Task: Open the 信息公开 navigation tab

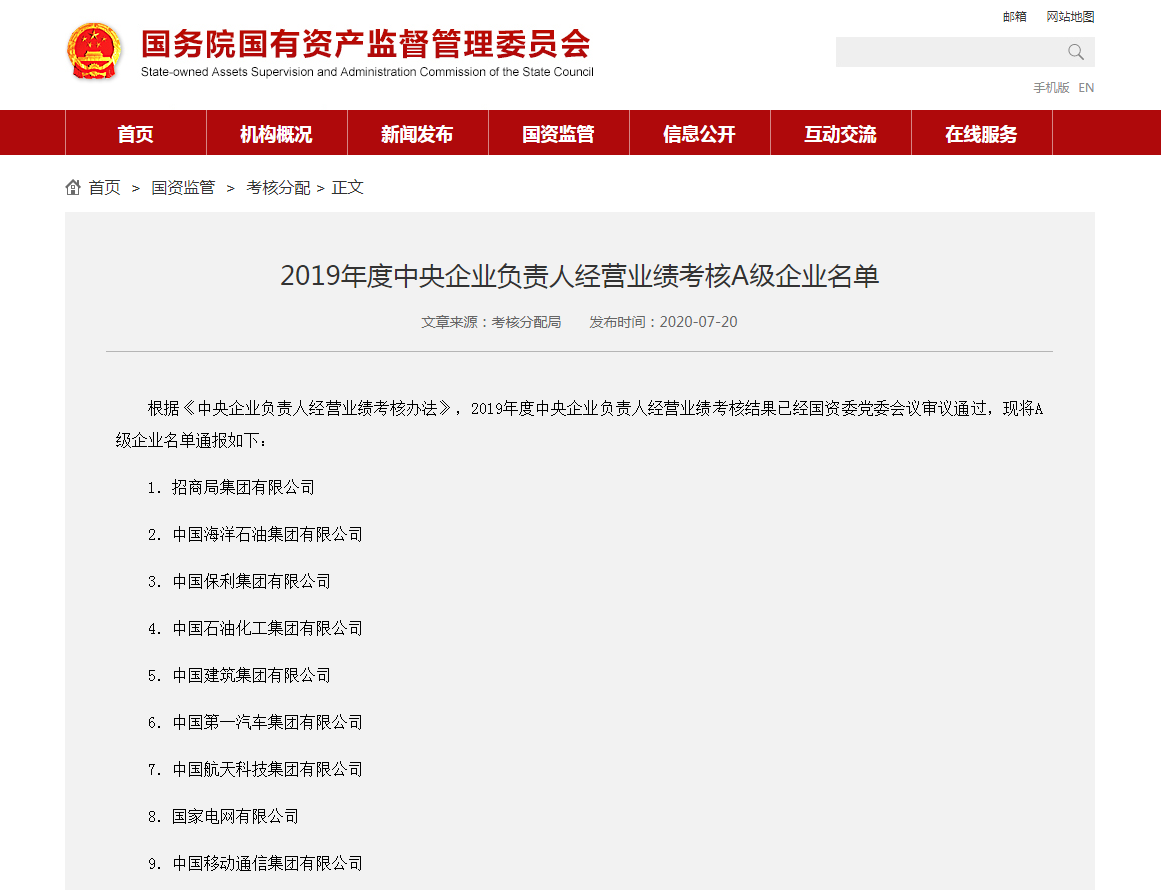Action: click(700, 133)
